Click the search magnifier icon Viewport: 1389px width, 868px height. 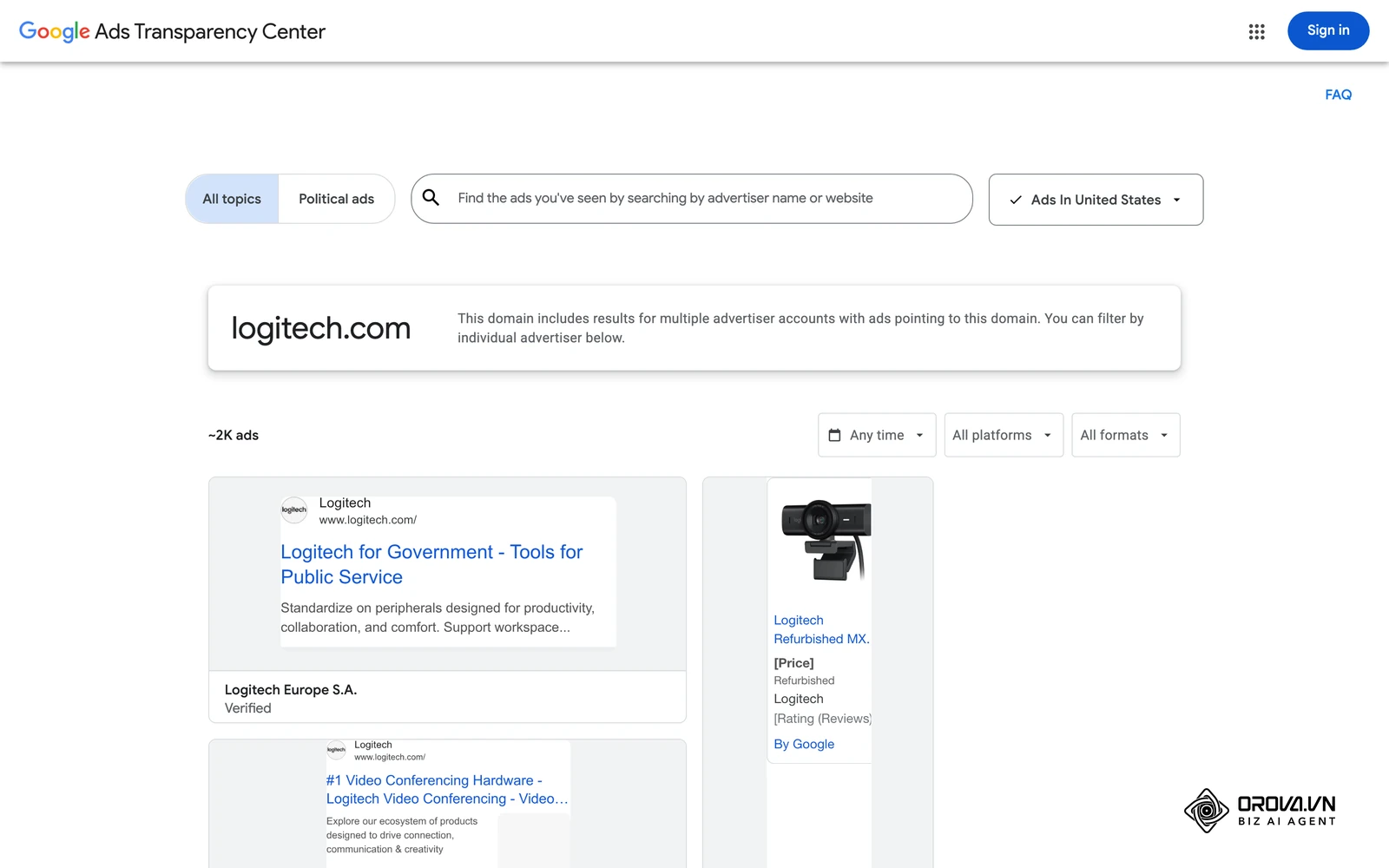[x=431, y=198]
